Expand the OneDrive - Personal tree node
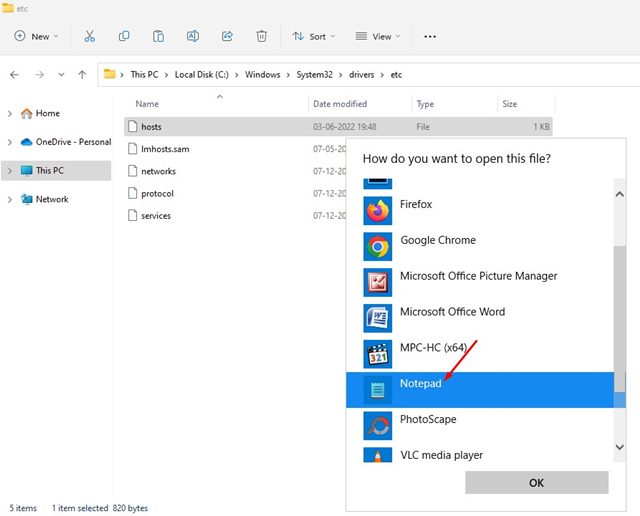640x516 pixels. (x=10, y=142)
